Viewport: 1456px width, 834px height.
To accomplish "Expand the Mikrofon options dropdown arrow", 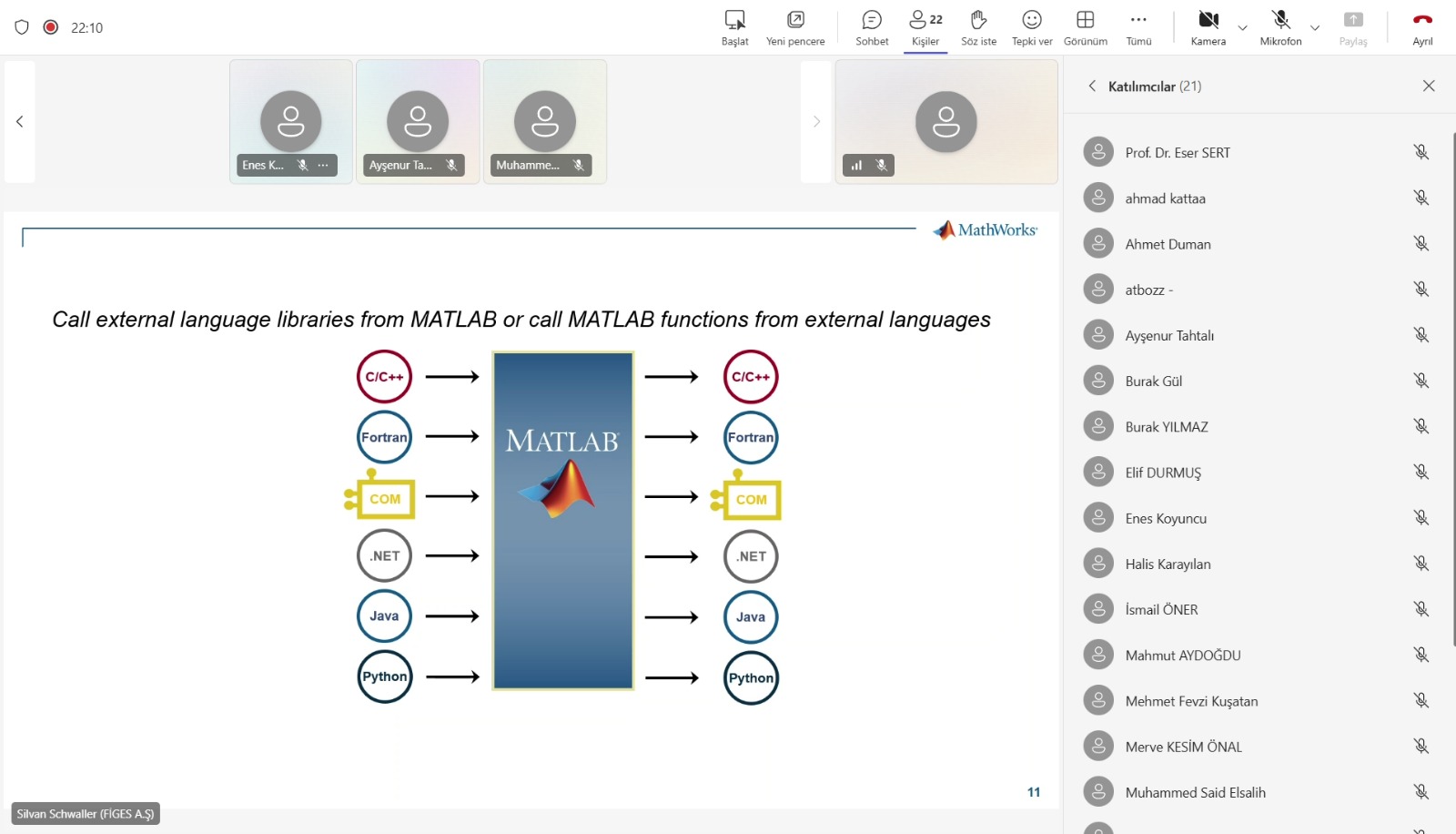I will coord(1315,28).
